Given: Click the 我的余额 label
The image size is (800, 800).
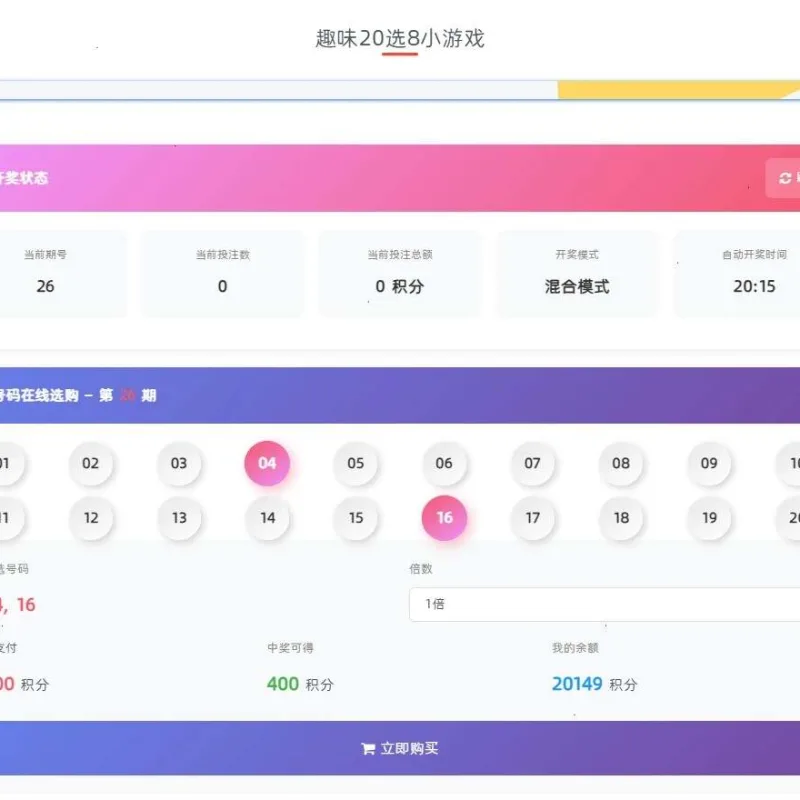Looking at the screenshot, I should [x=575, y=648].
